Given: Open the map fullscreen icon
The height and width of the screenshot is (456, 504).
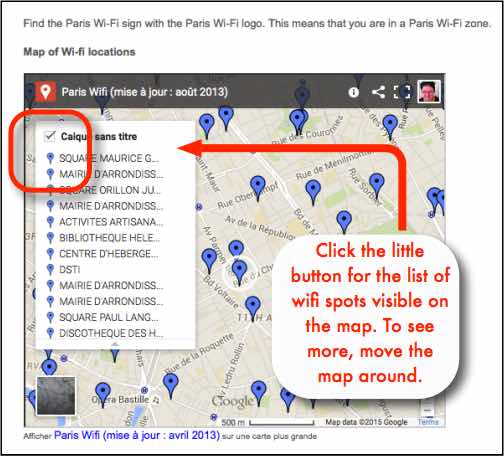Looking at the screenshot, I should [x=402, y=92].
